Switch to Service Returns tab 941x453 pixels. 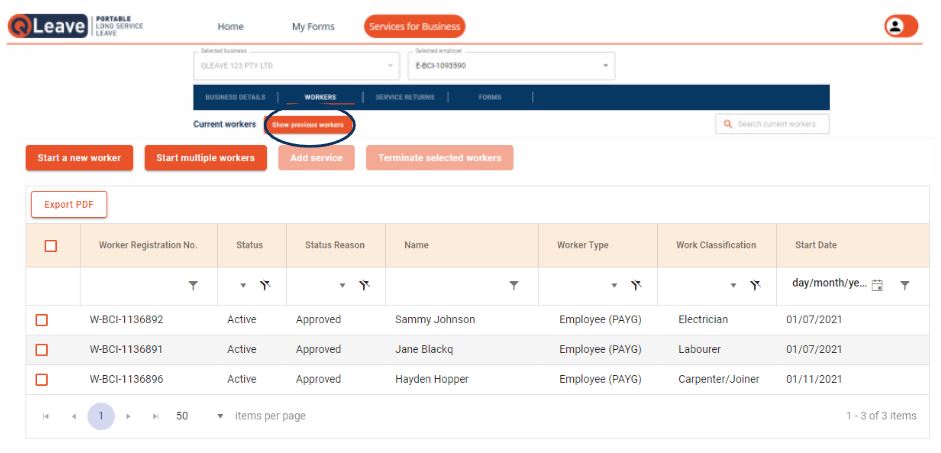405,97
